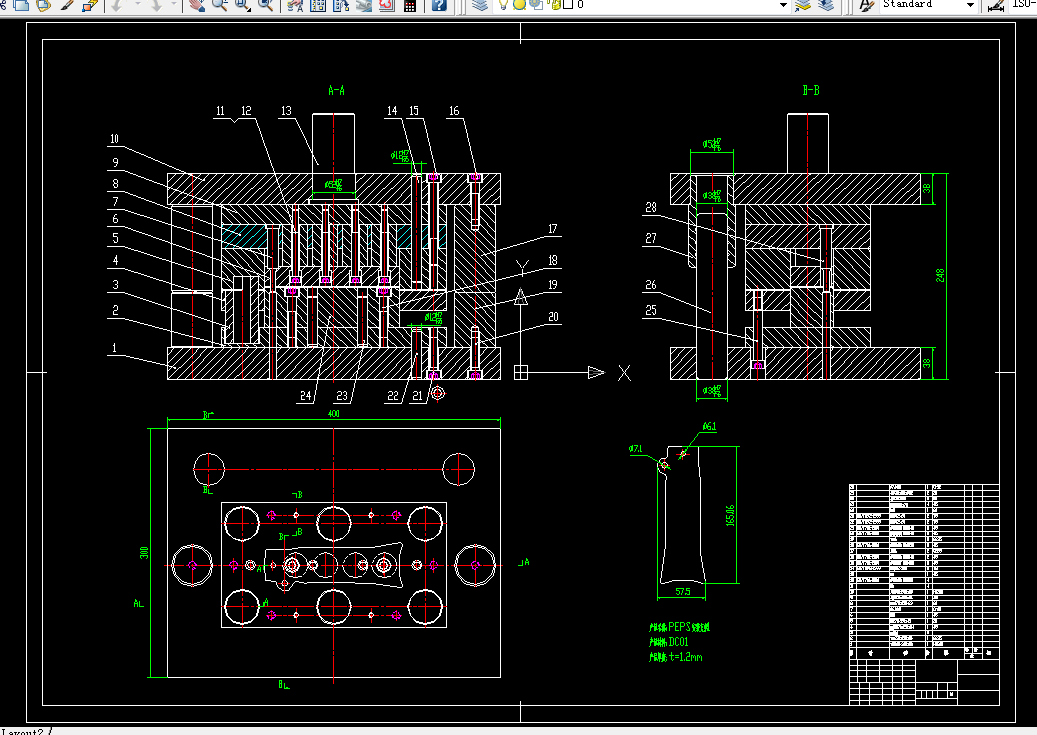Viewport: 1037px width, 735px height.
Task: Activate the Zoom Previous tool
Action: coord(266,5)
